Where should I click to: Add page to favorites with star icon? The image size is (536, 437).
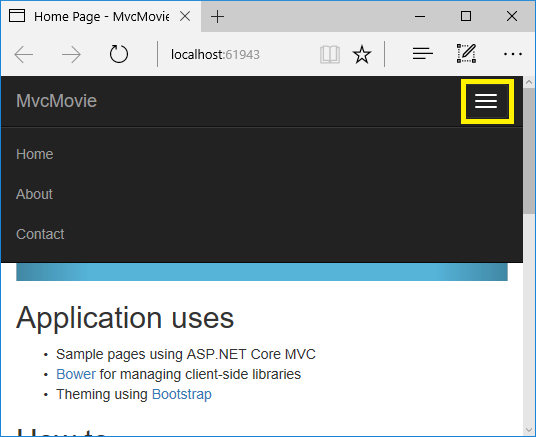click(x=362, y=54)
